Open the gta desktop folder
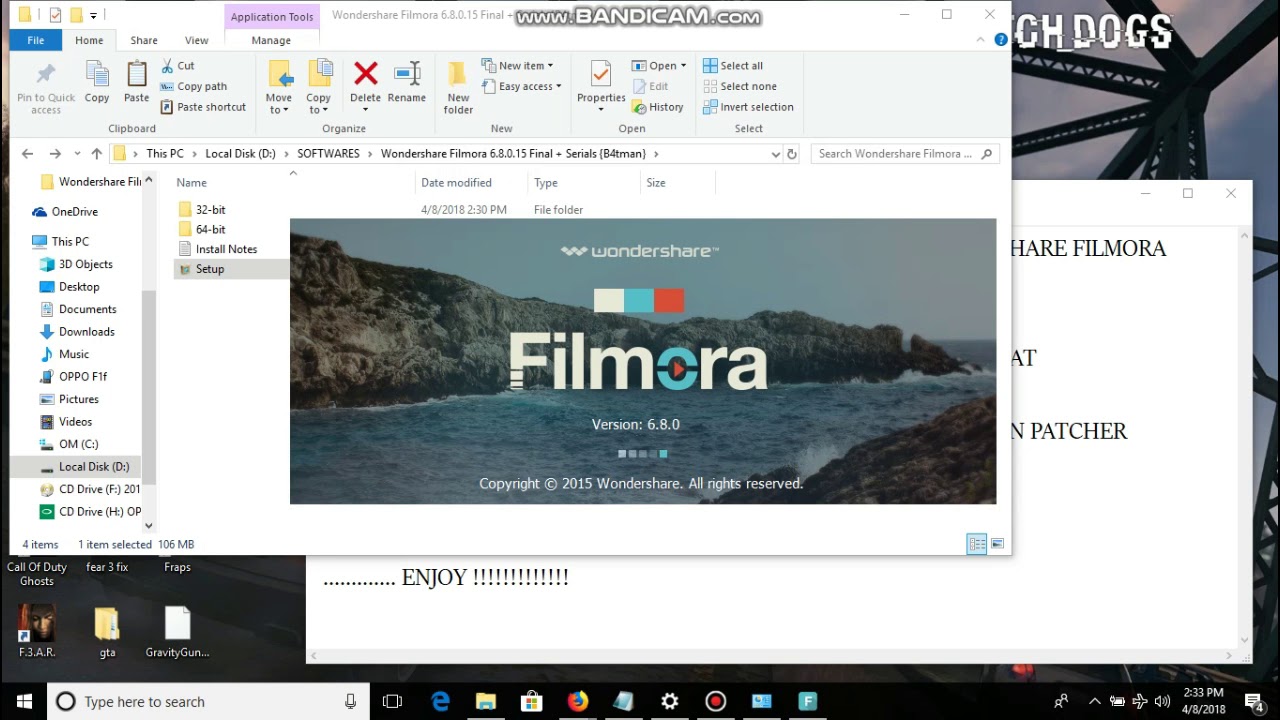Viewport: 1280px width, 720px height. pyautogui.click(x=107, y=633)
